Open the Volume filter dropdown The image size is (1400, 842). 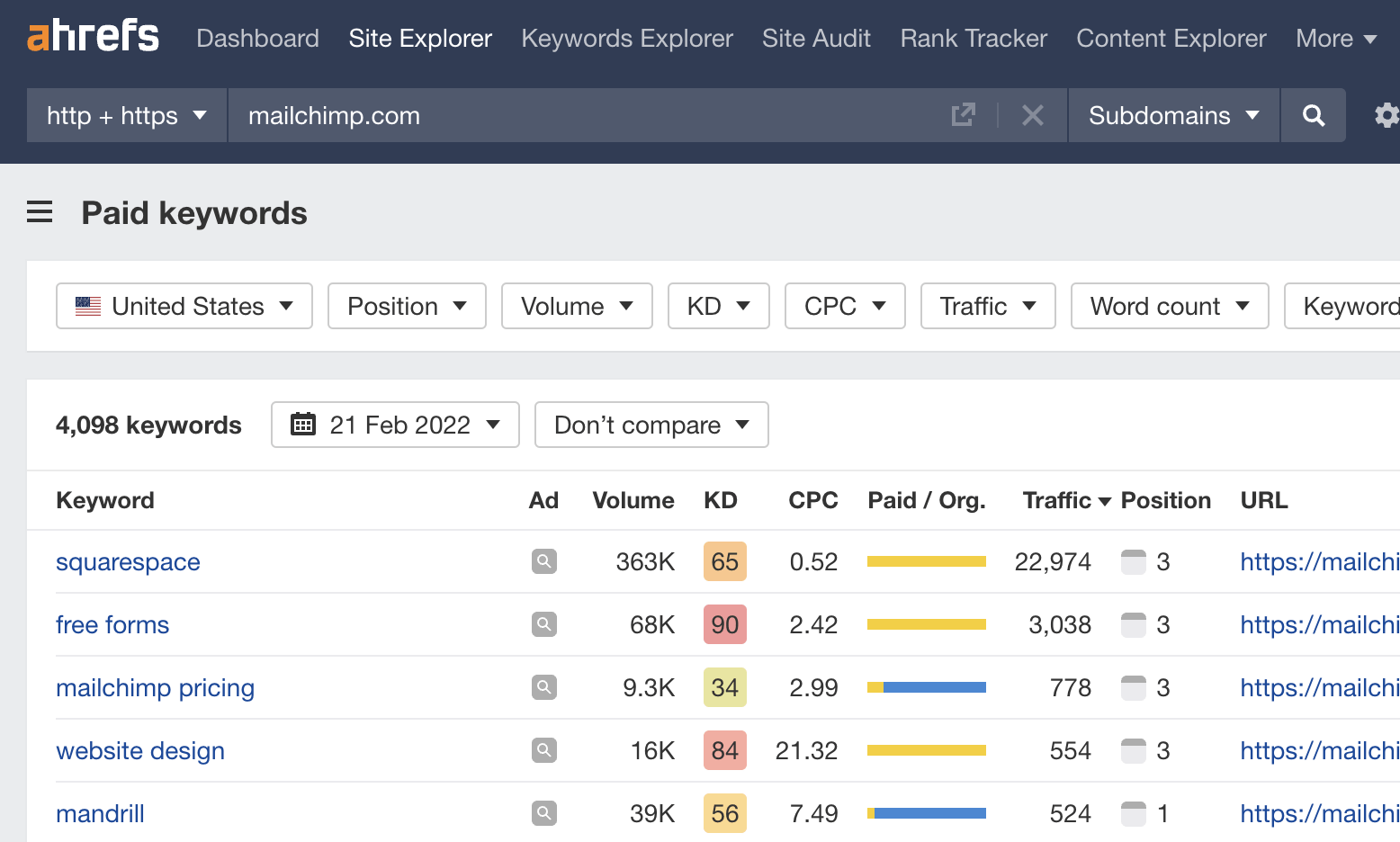tap(577, 306)
